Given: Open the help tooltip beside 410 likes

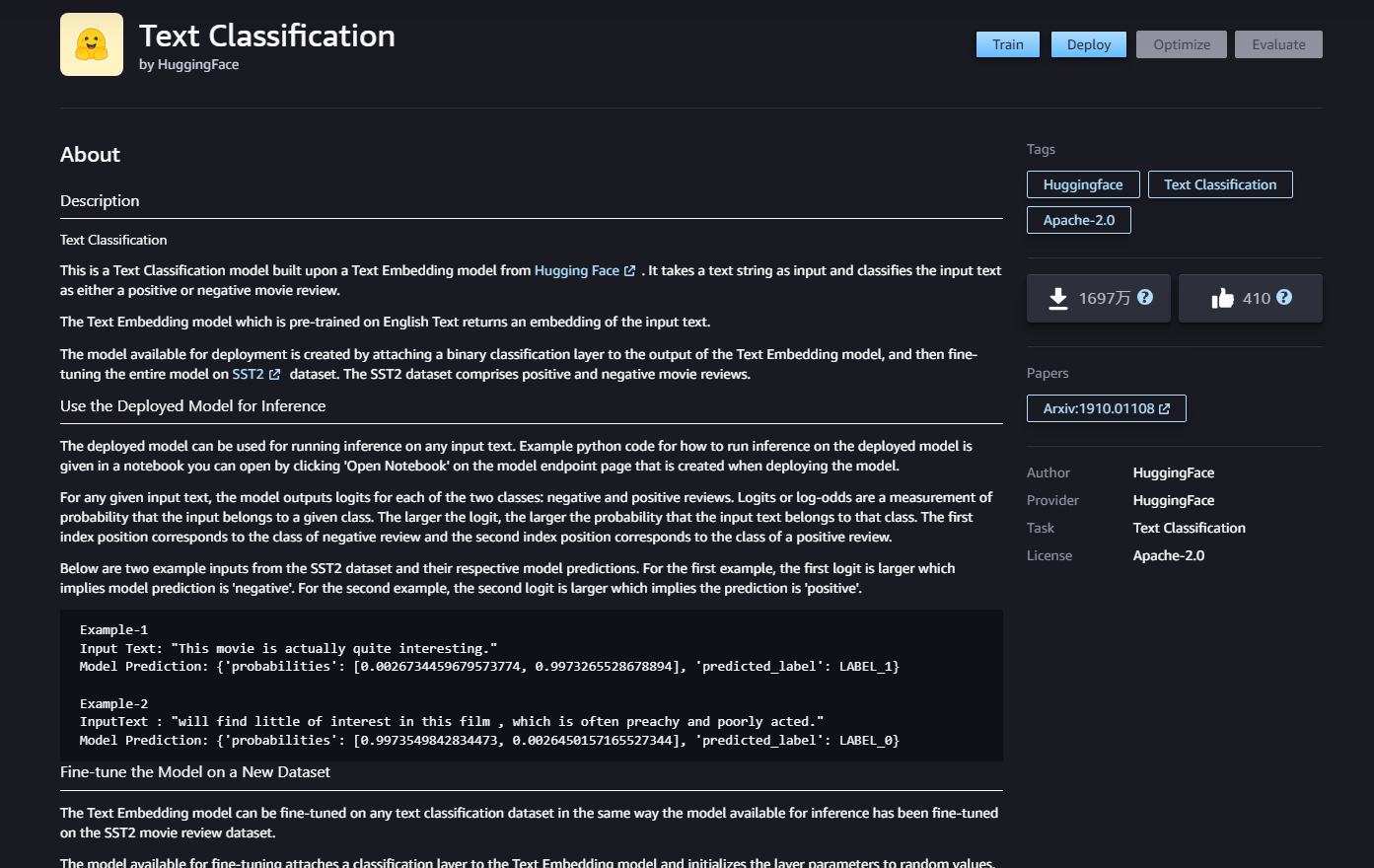Looking at the screenshot, I should tap(1284, 297).
